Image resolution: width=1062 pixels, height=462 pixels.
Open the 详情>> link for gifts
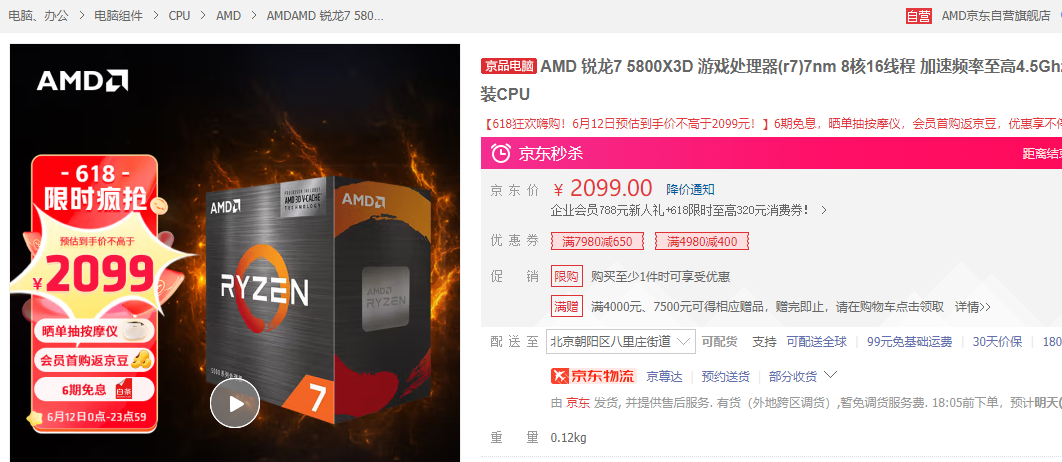click(973, 307)
